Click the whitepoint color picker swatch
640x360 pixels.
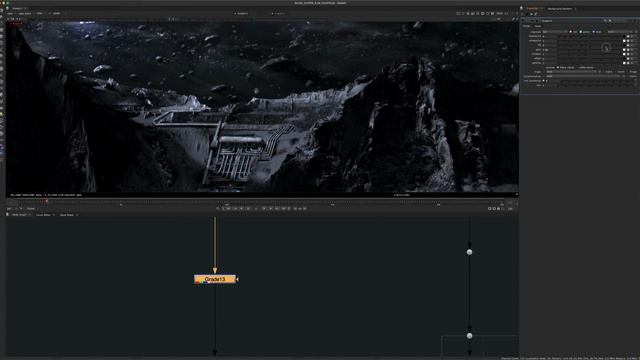(x=624, y=41)
